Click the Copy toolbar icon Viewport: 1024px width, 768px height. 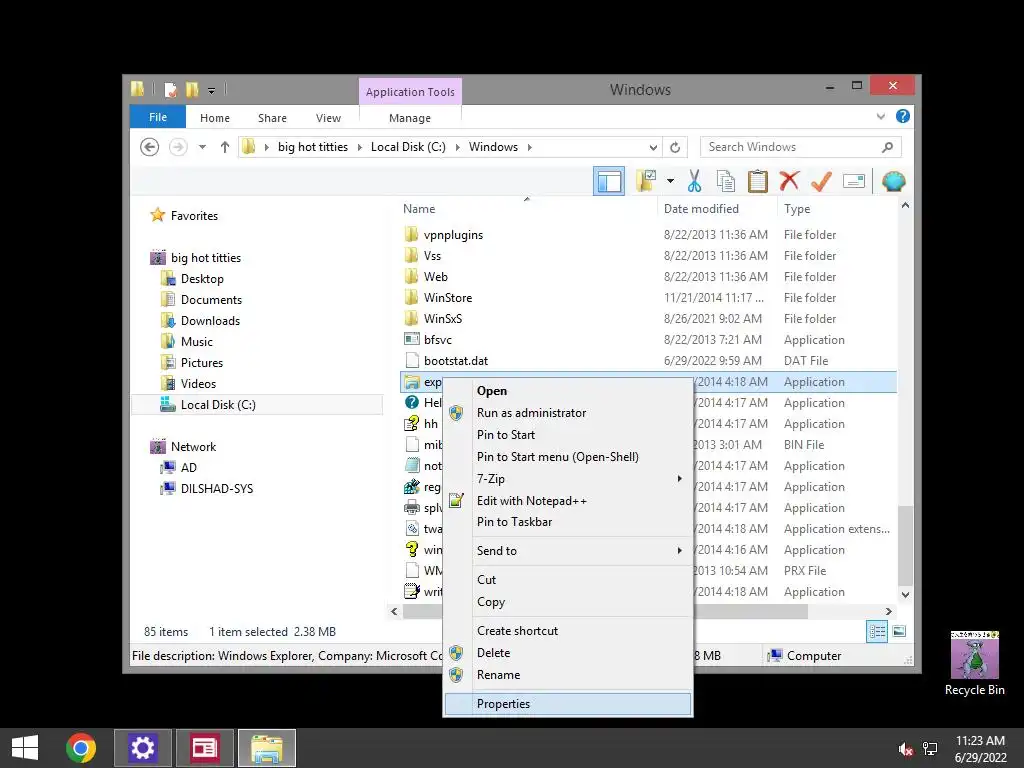[x=726, y=181]
